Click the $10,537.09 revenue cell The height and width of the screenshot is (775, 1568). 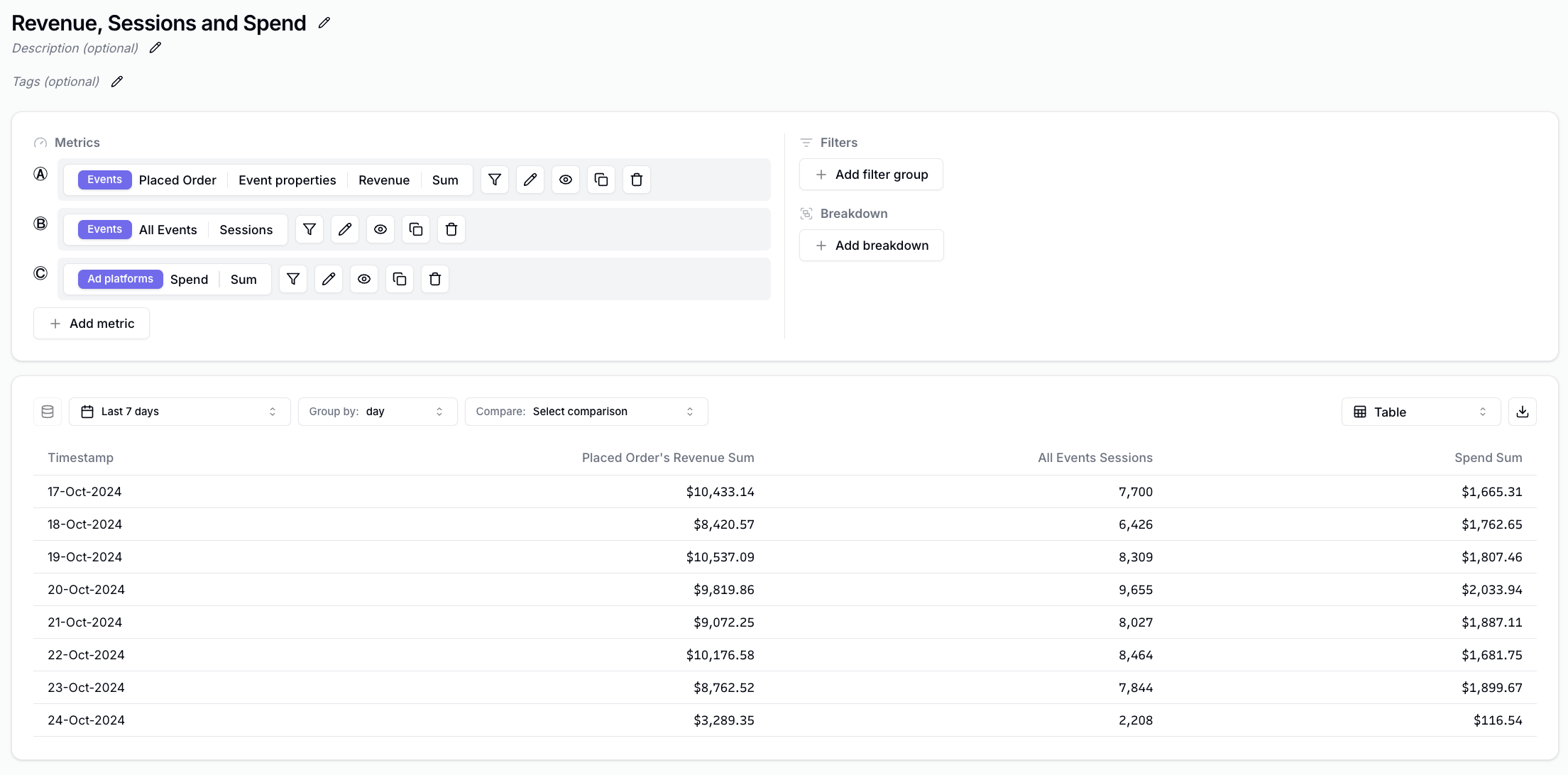pyautogui.click(x=720, y=557)
